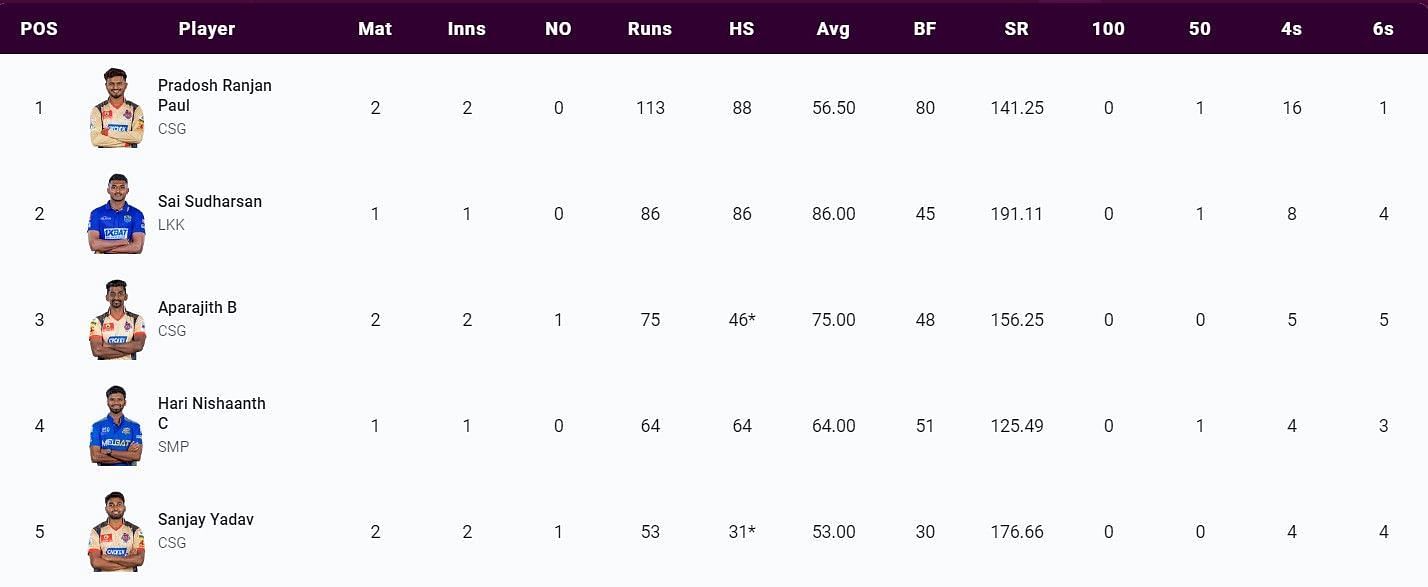Sort by the SR column header

click(1016, 29)
